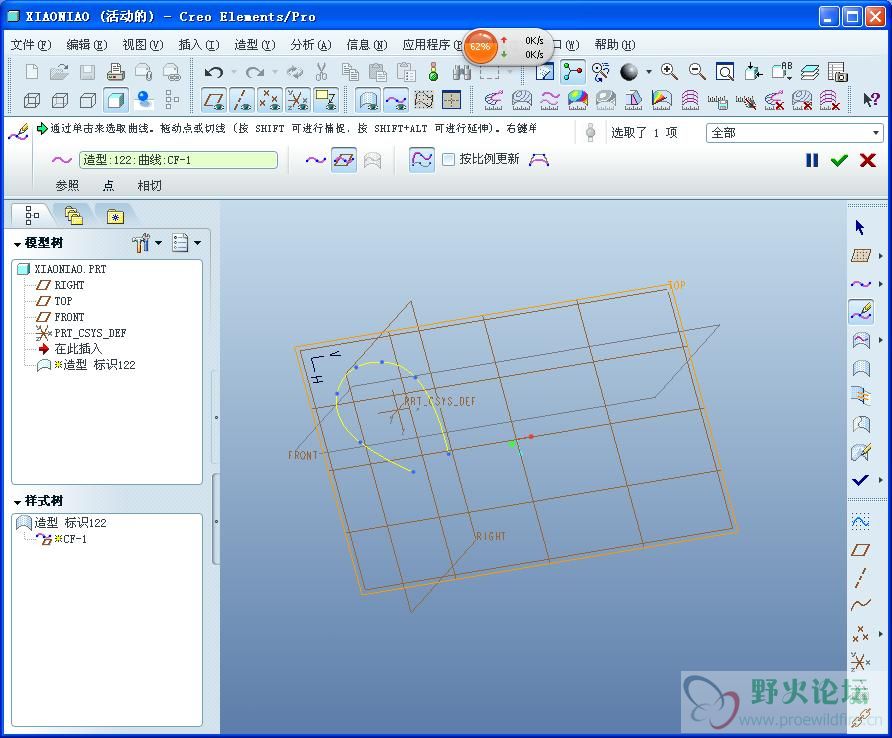
Task: Check the proportional update checkbox
Action: (449, 159)
